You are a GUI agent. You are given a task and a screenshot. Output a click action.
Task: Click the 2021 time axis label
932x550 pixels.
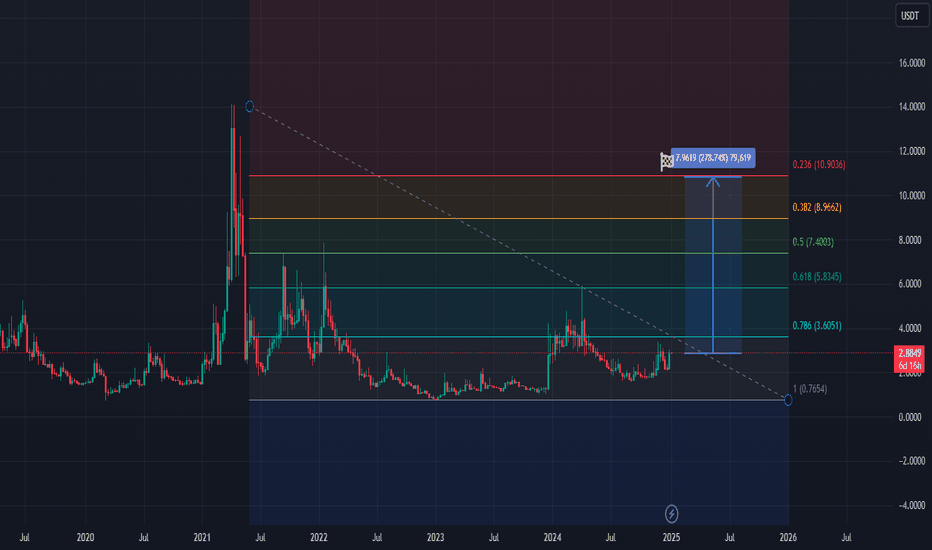[x=202, y=538]
